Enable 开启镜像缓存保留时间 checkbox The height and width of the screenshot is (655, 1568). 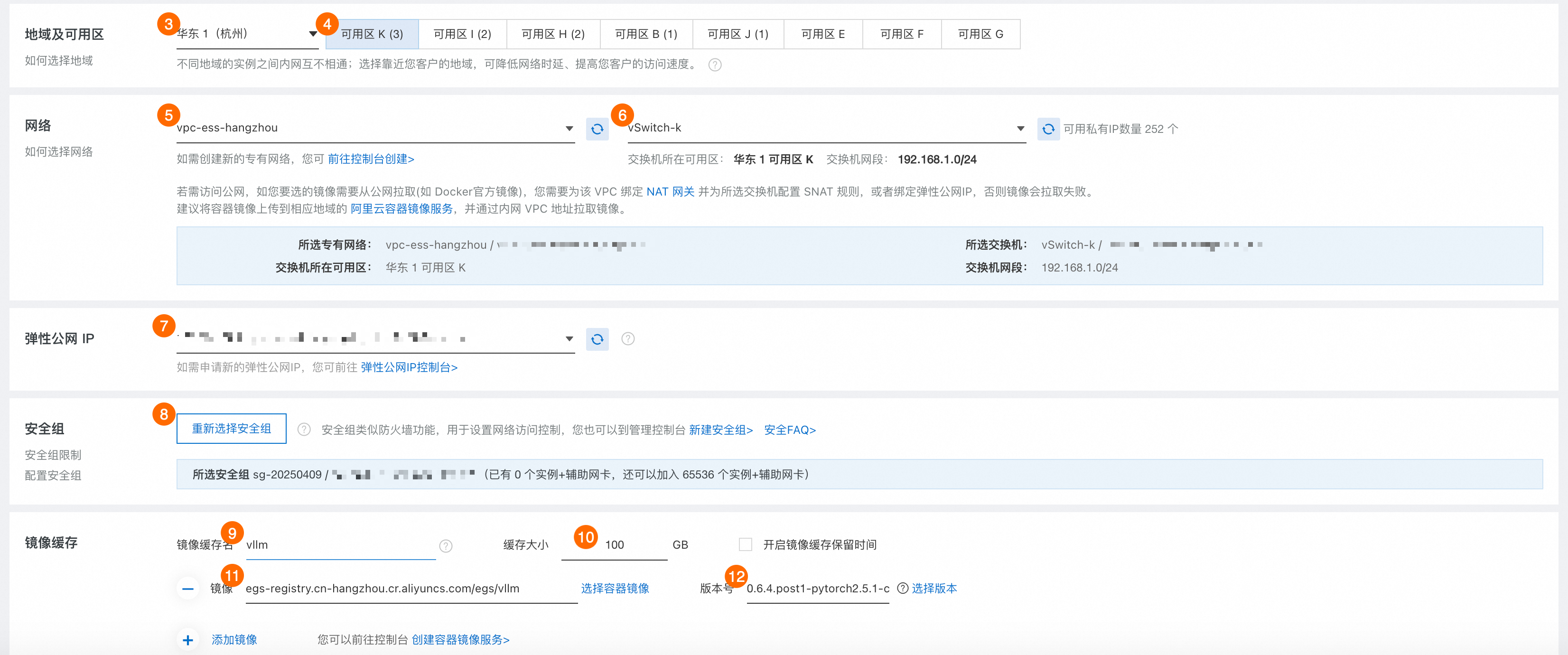point(745,544)
